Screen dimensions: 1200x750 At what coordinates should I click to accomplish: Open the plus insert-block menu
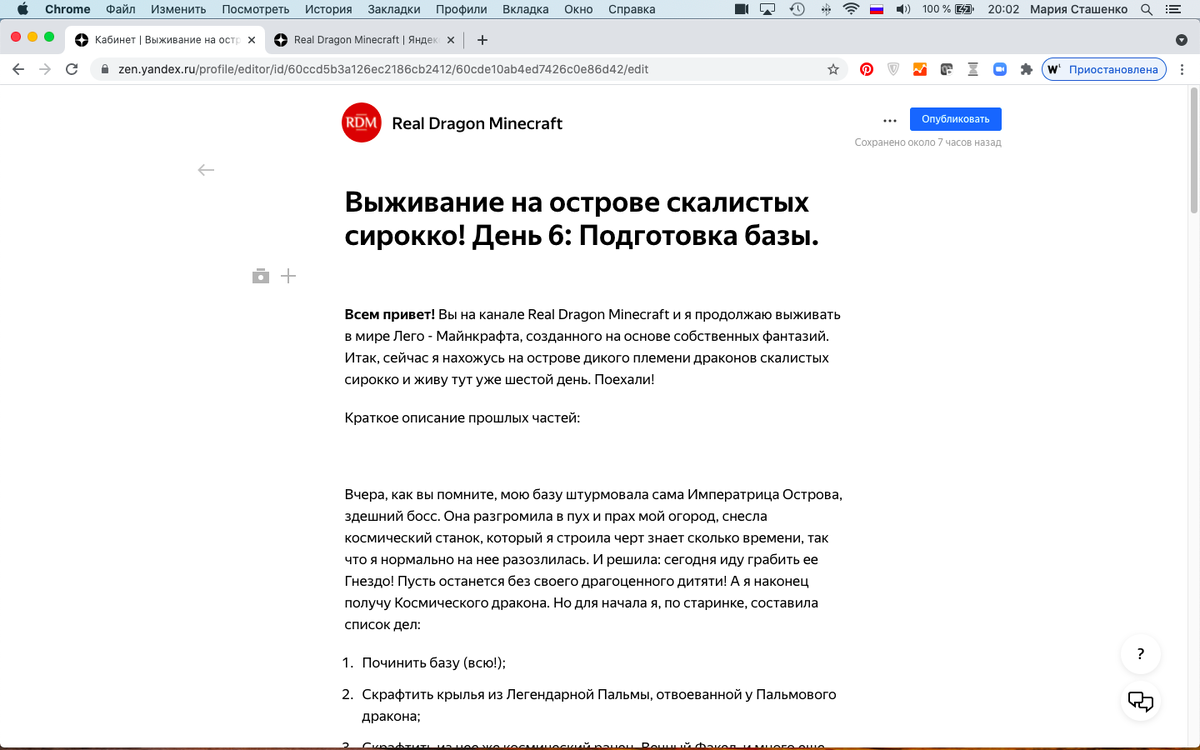288,276
